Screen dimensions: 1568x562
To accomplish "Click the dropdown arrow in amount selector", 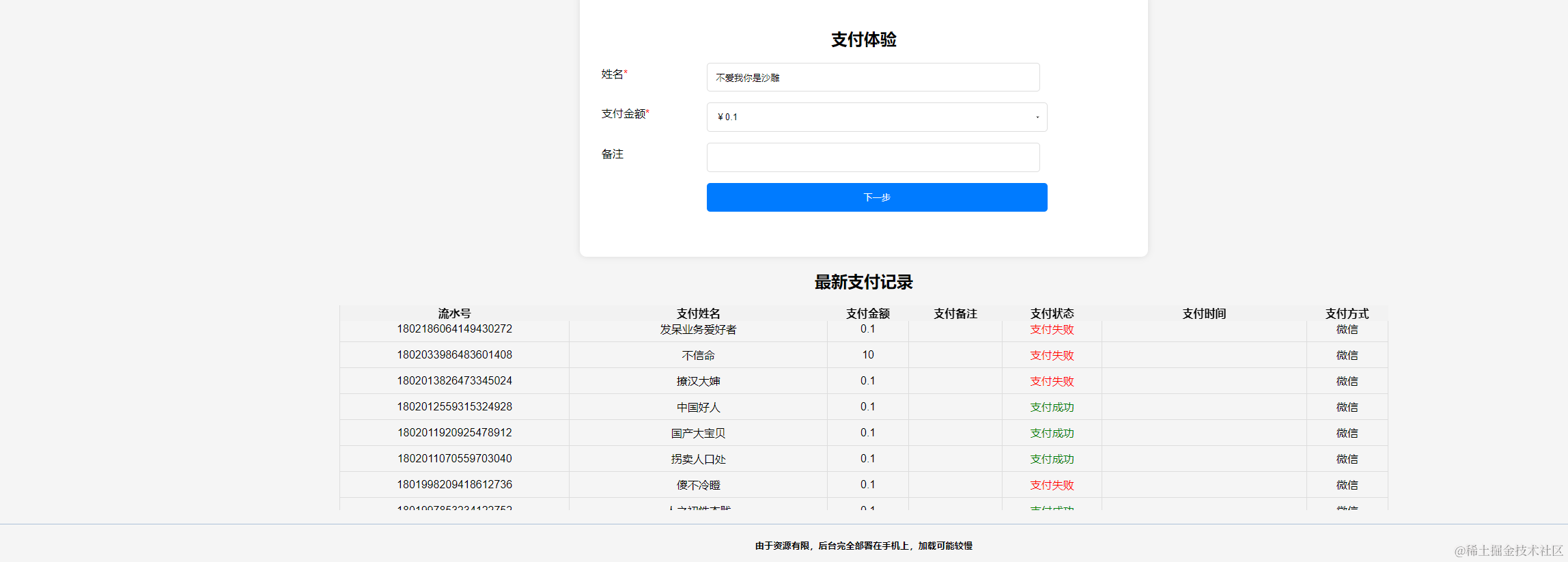I will click(x=1037, y=117).
